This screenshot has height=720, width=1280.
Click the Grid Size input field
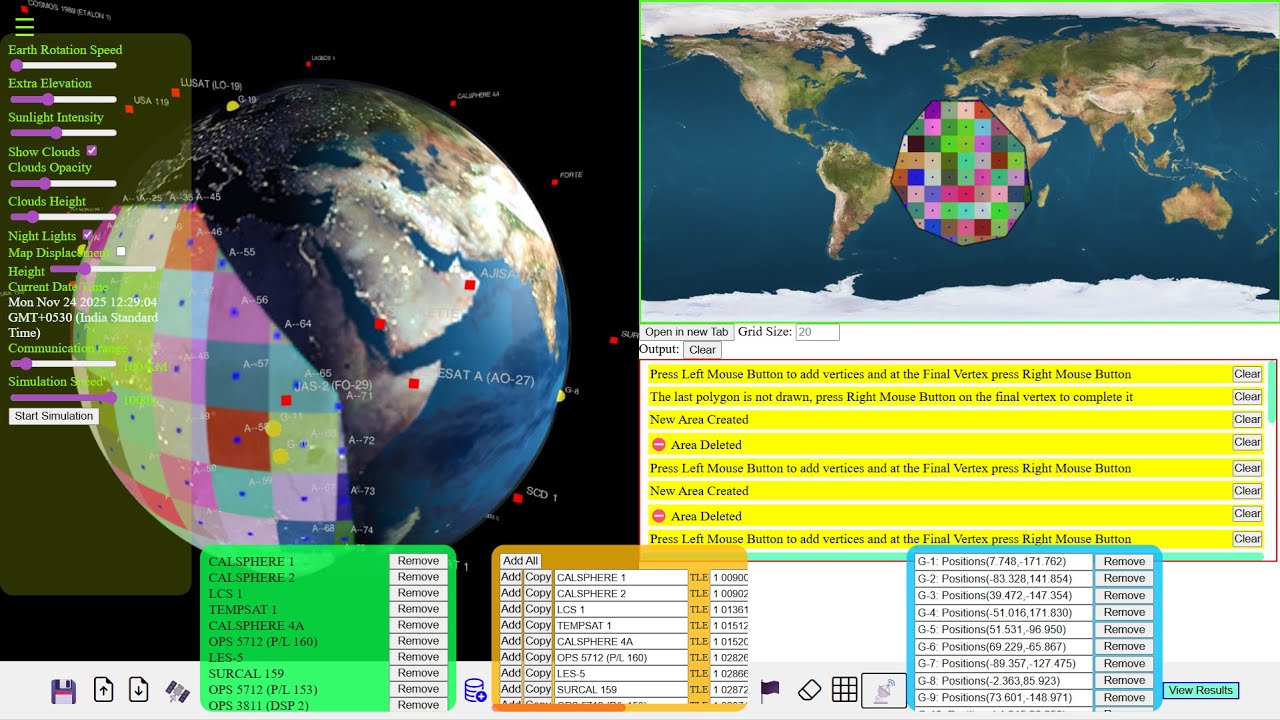tap(817, 332)
